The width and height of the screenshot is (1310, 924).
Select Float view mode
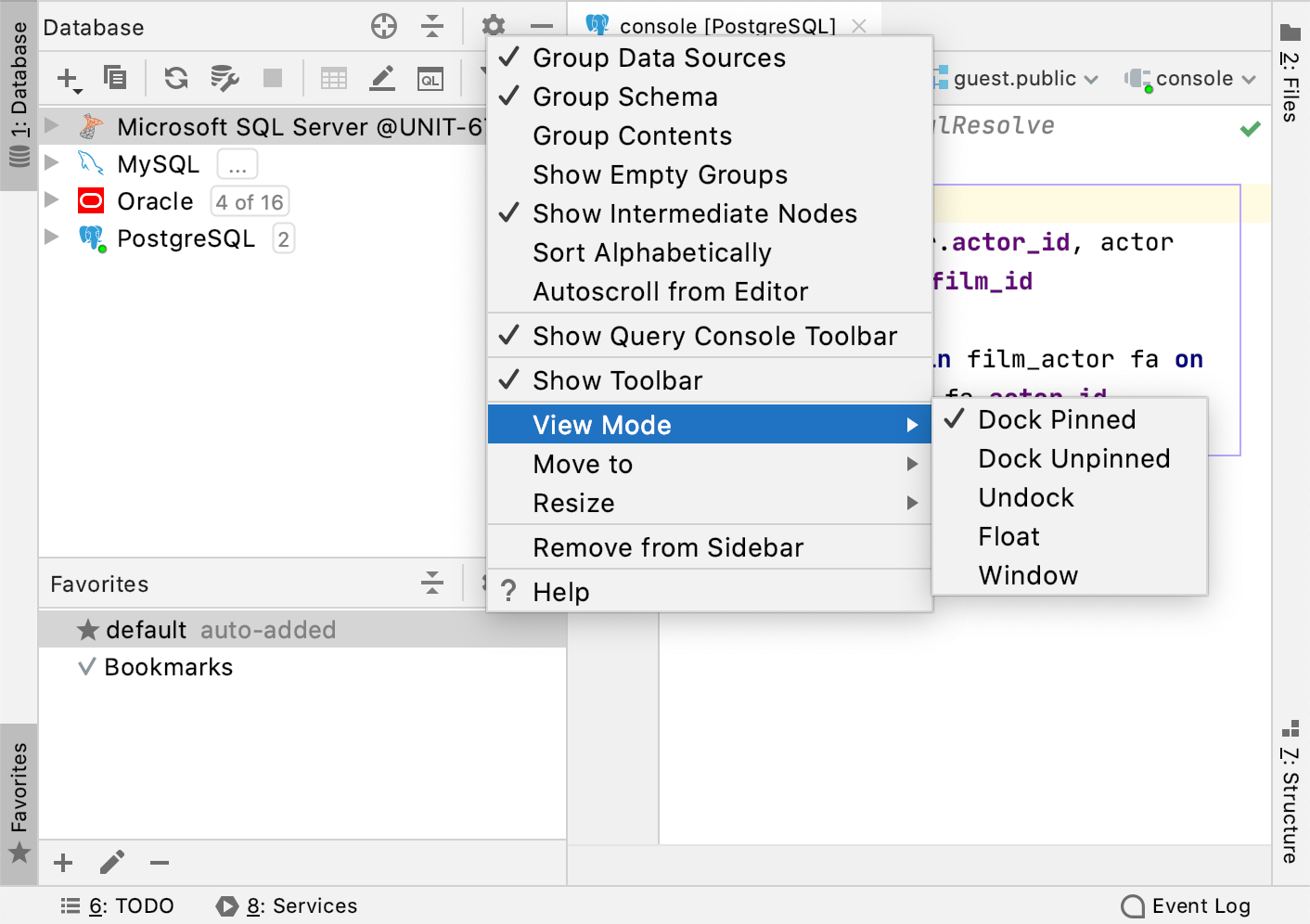tap(1070, 536)
